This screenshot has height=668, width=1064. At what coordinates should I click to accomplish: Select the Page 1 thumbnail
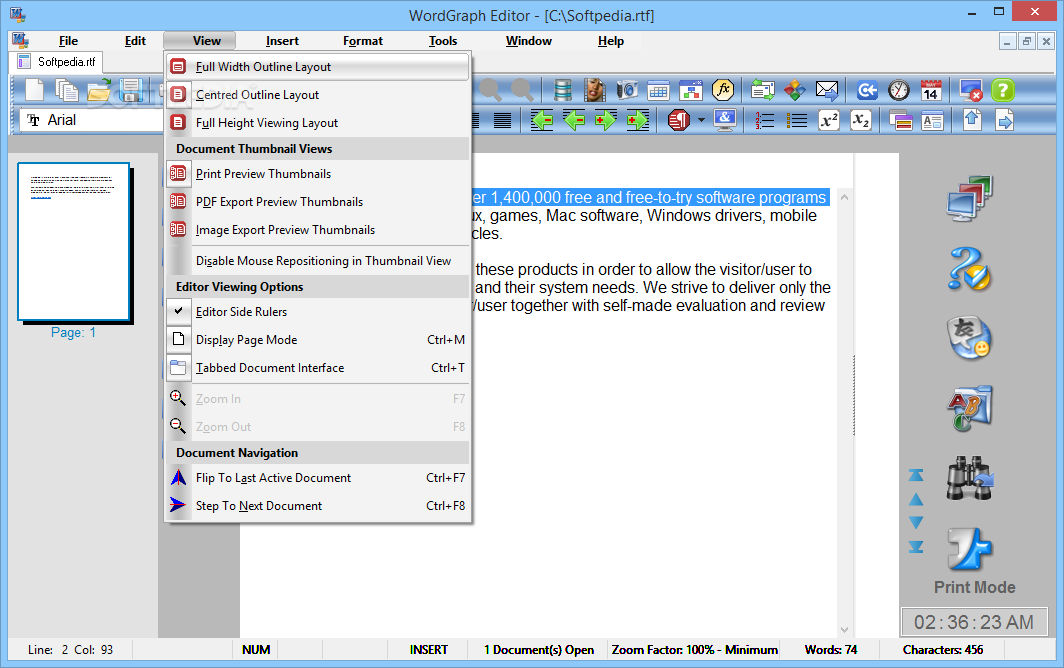point(73,242)
